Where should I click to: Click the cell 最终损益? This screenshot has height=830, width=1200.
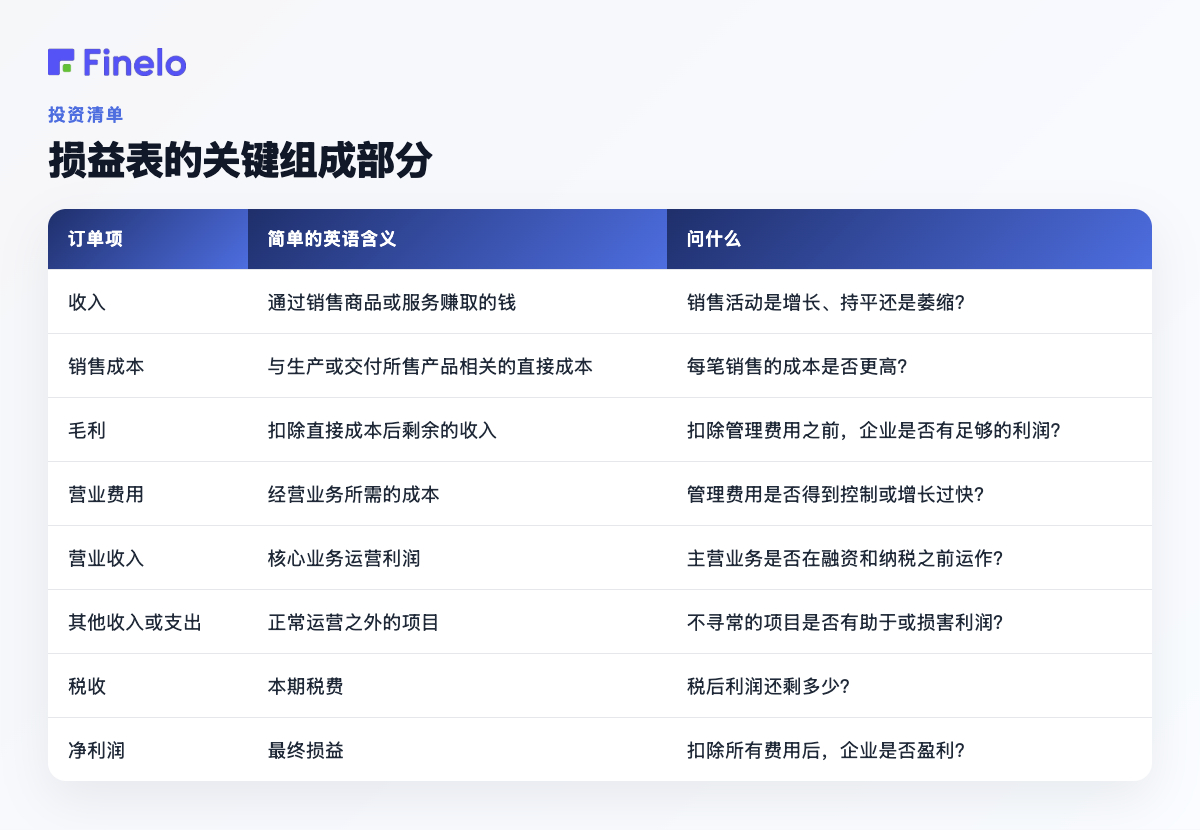306,750
